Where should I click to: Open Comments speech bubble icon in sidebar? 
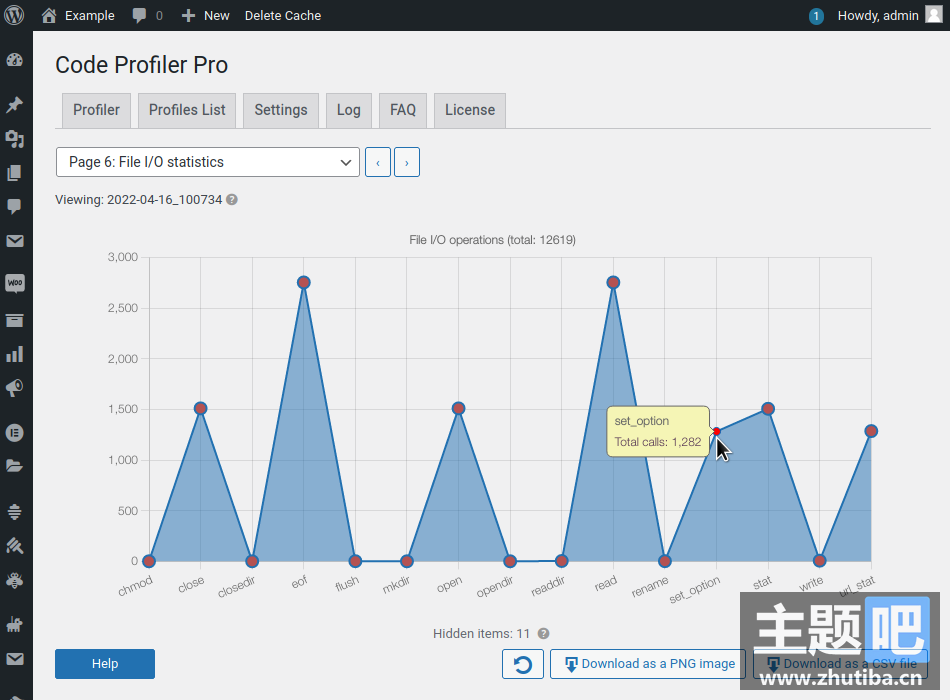click(x=15, y=207)
